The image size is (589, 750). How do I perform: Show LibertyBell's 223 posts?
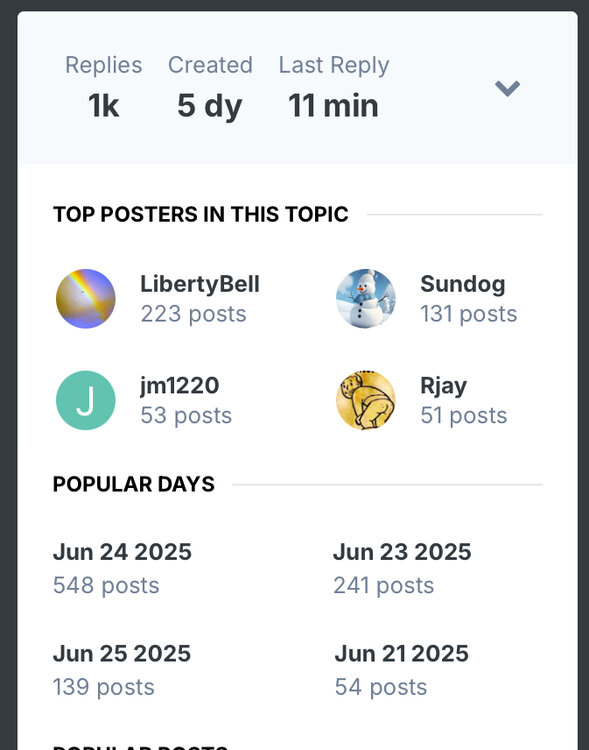coord(193,314)
